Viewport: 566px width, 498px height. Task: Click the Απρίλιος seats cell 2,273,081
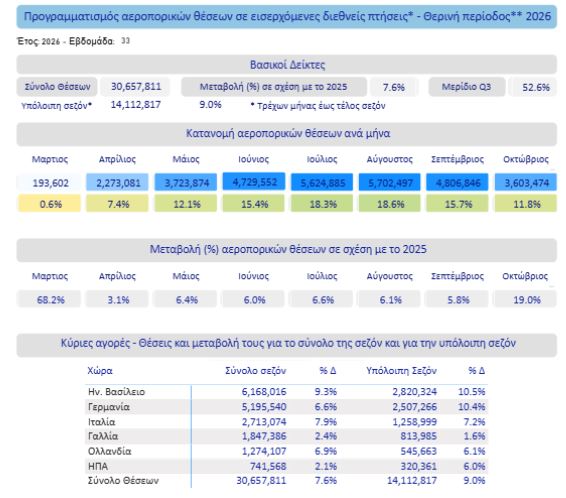[x=117, y=183]
